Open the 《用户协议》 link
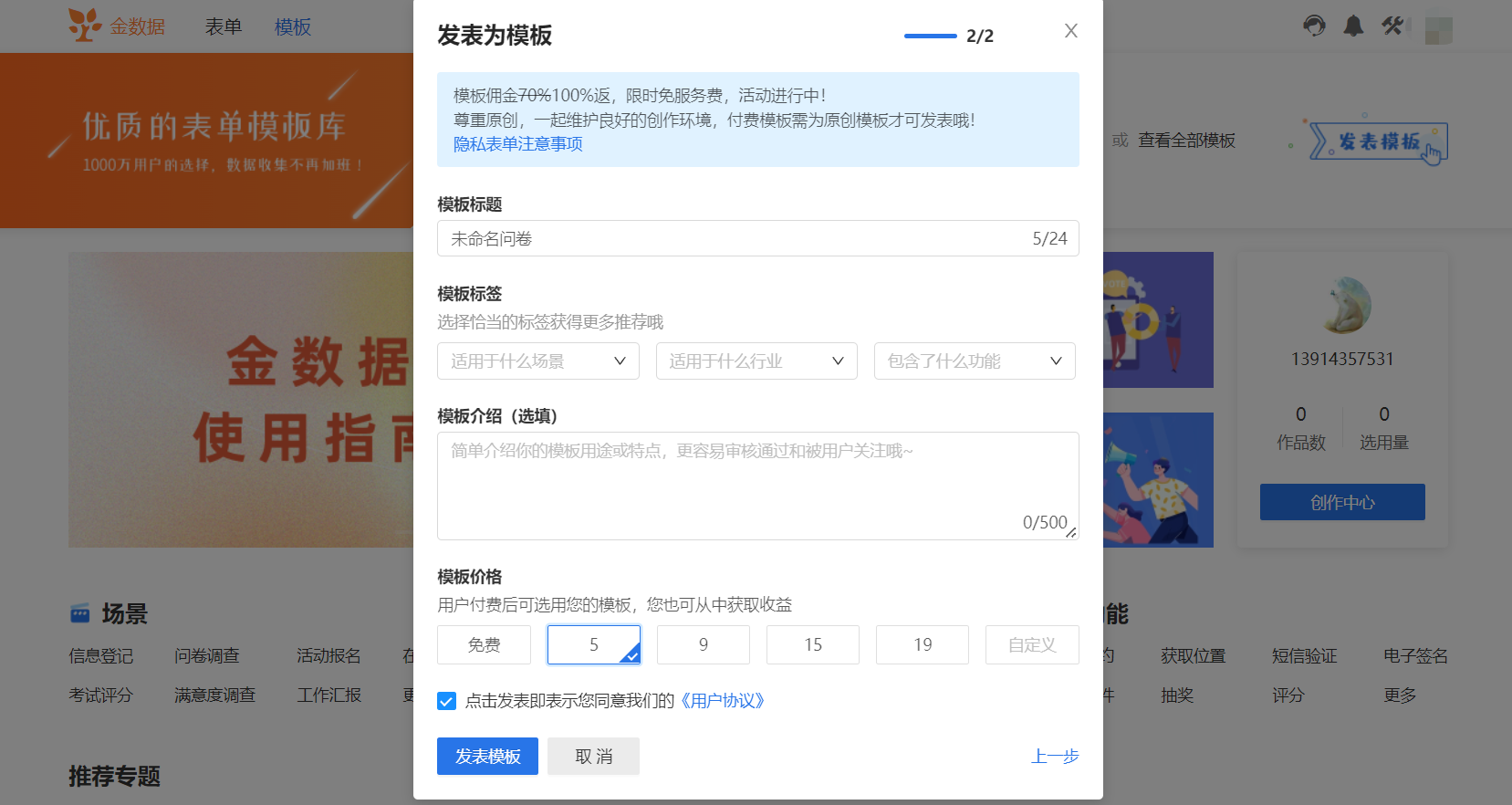 click(x=722, y=701)
